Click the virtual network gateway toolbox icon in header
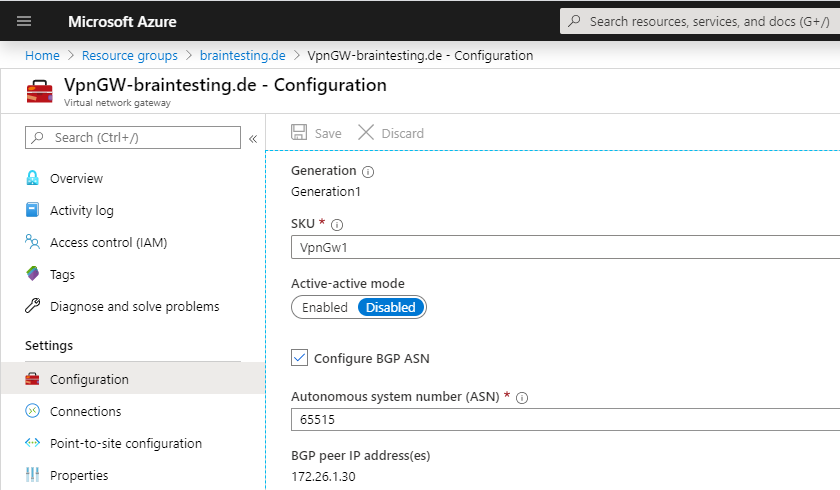The height and width of the screenshot is (490, 840). 40,91
